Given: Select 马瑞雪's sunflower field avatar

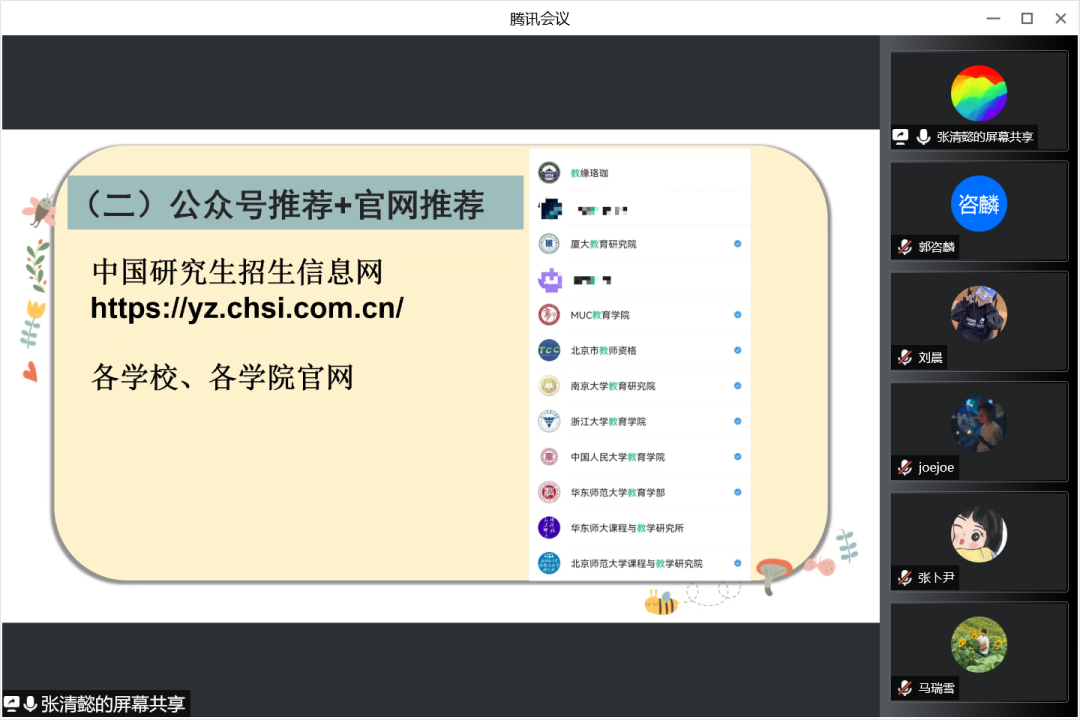Looking at the screenshot, I should (978, 643).
